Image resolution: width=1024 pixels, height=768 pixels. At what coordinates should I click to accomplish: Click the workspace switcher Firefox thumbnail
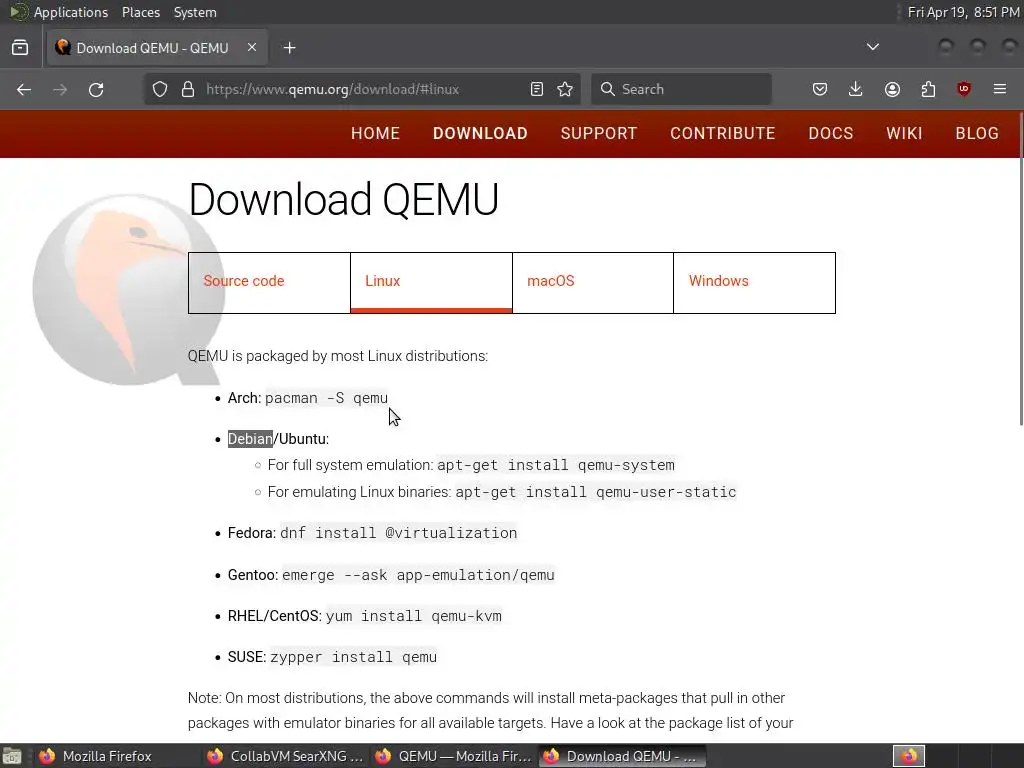909,756
